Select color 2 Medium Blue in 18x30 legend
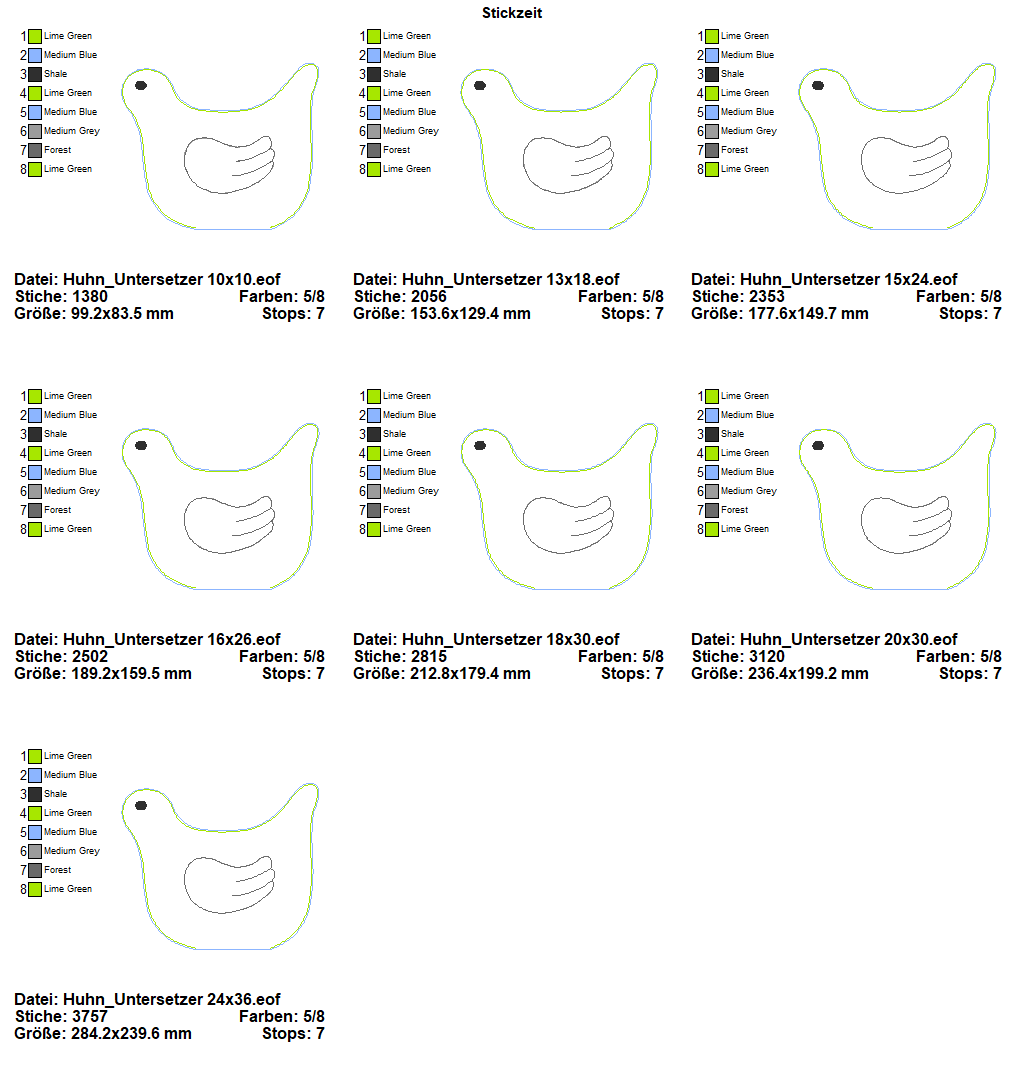Viewport: 1024px width, 1072px height. 374,415
